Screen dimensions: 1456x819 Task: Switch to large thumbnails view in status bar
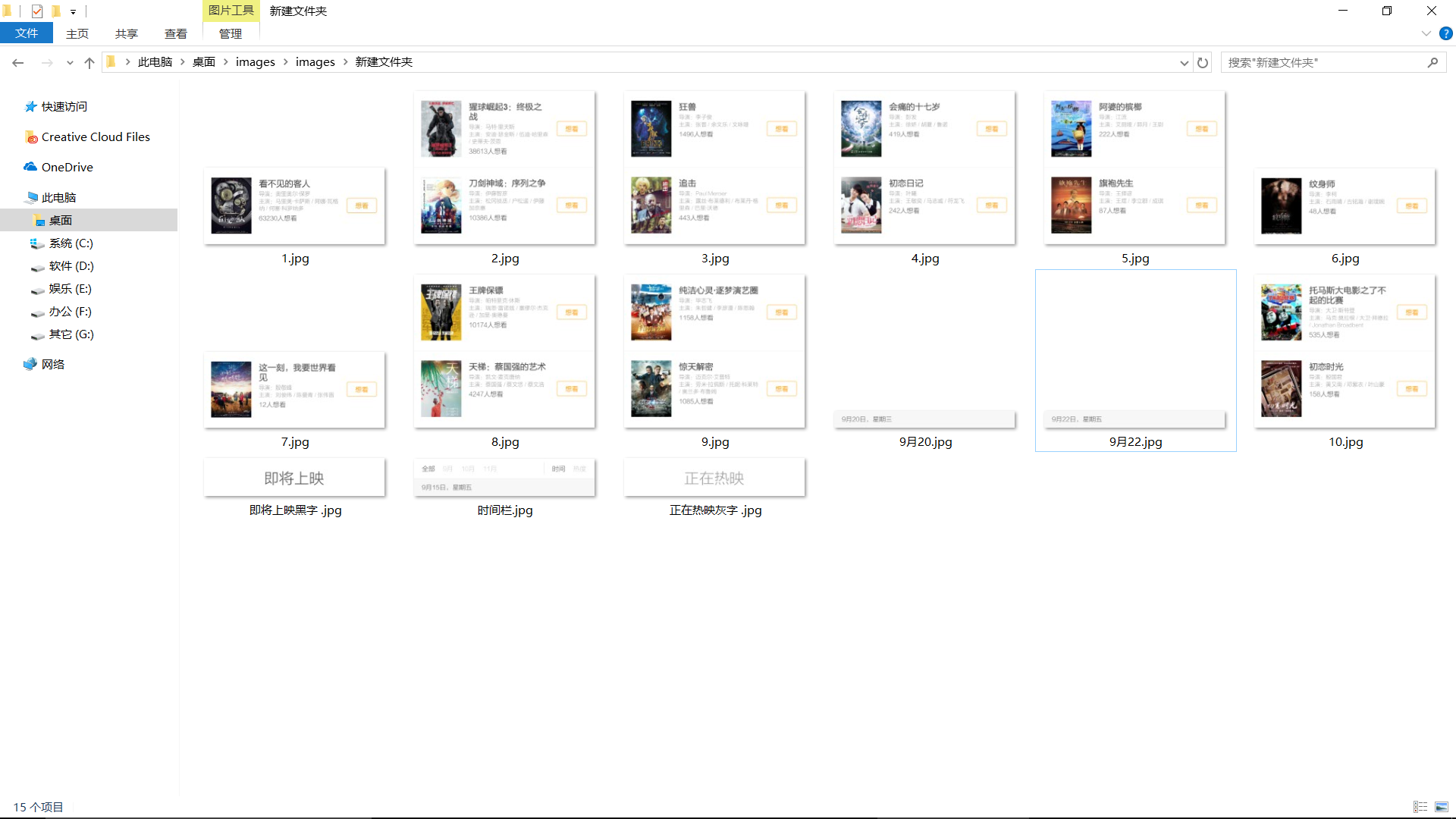tap(1442, 807)
